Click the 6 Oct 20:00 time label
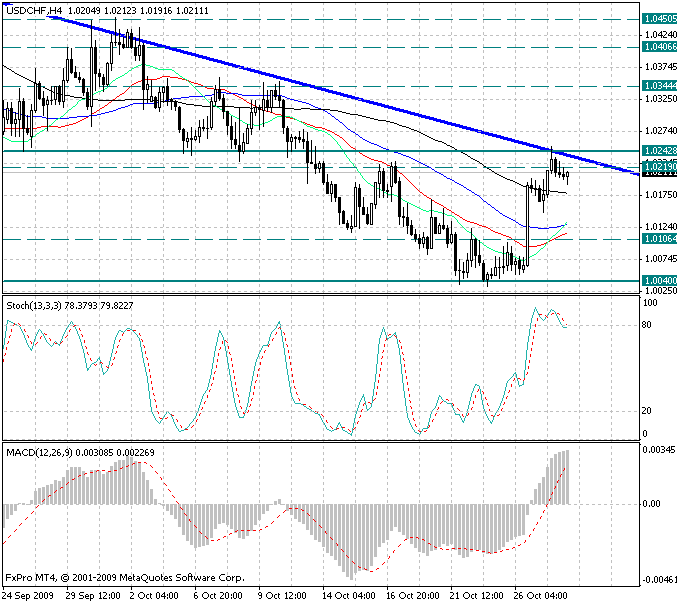Screen dimensions: 677x603 click(x=218, y=596)
